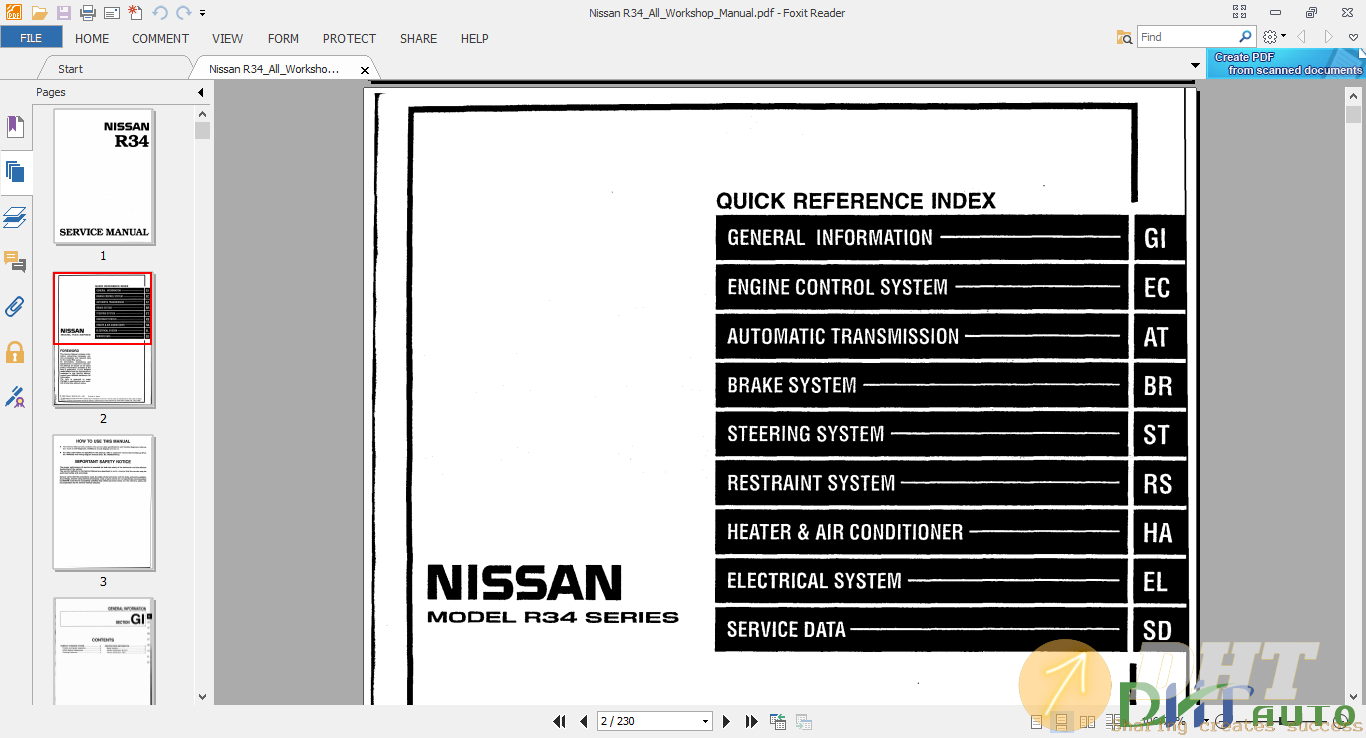1366x738 pixels.
Task: Open the Comments panel icon in sidebar
Action: coord(15,262)
